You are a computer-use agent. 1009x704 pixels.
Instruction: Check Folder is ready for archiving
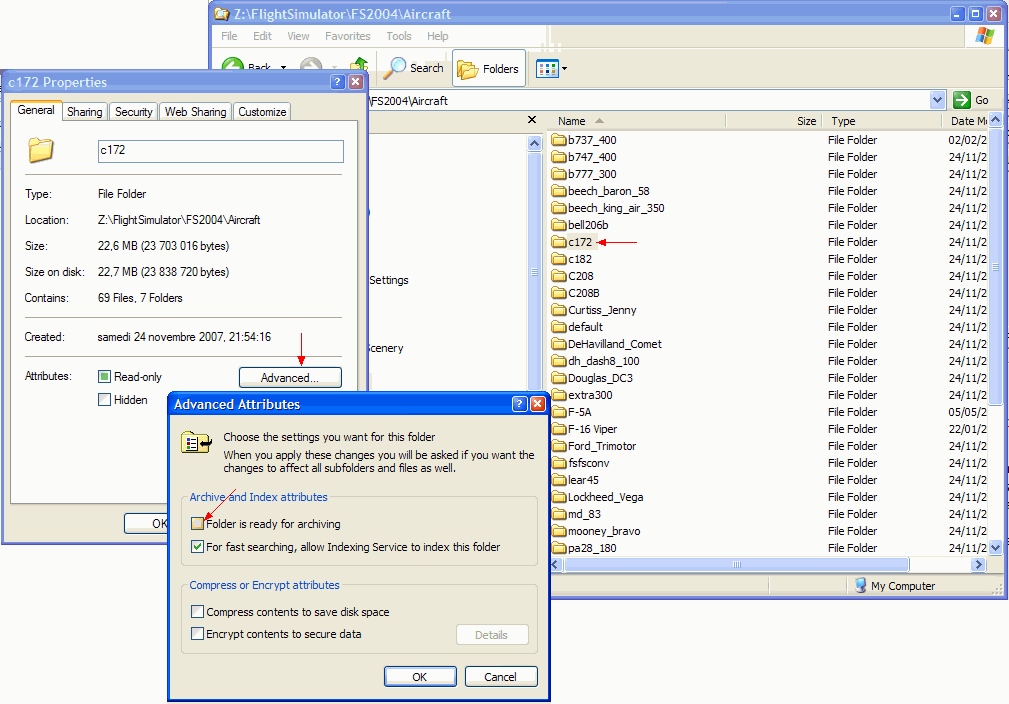198,524
